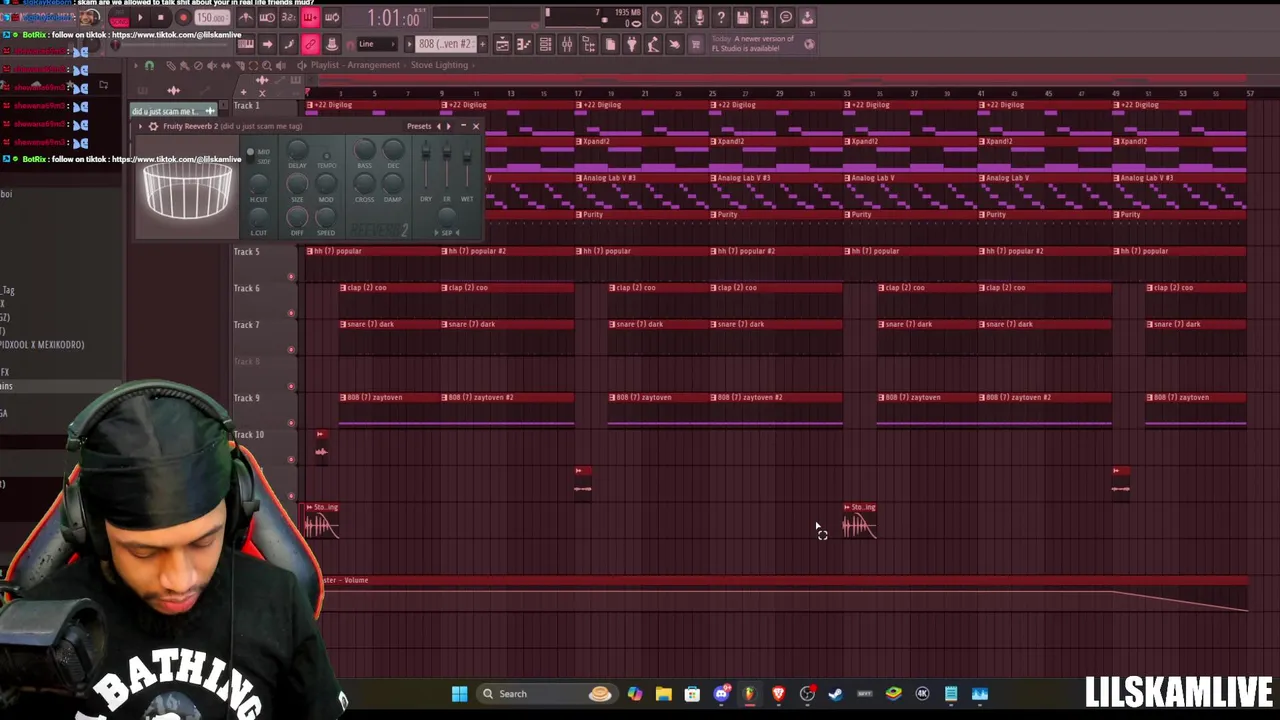Toggle the metronome icon
1280x720 pixels.
click(246, 17)
